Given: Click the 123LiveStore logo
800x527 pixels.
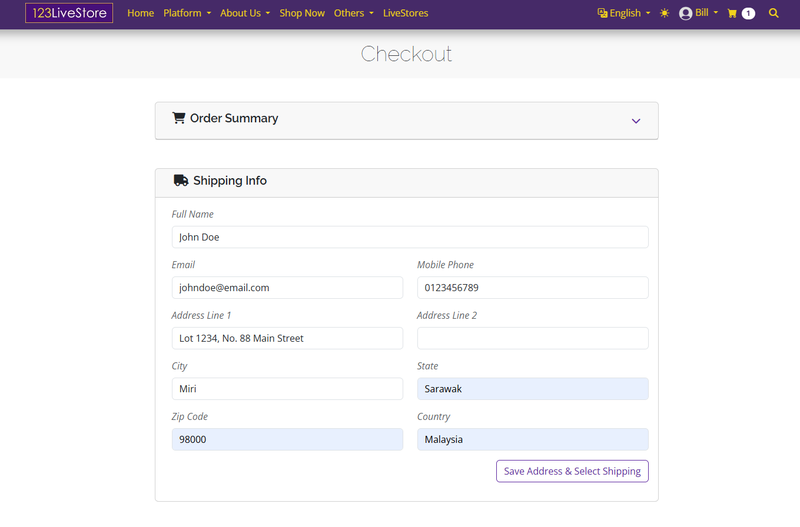Looking at the screenshot, I should click(x=69, y=13).
